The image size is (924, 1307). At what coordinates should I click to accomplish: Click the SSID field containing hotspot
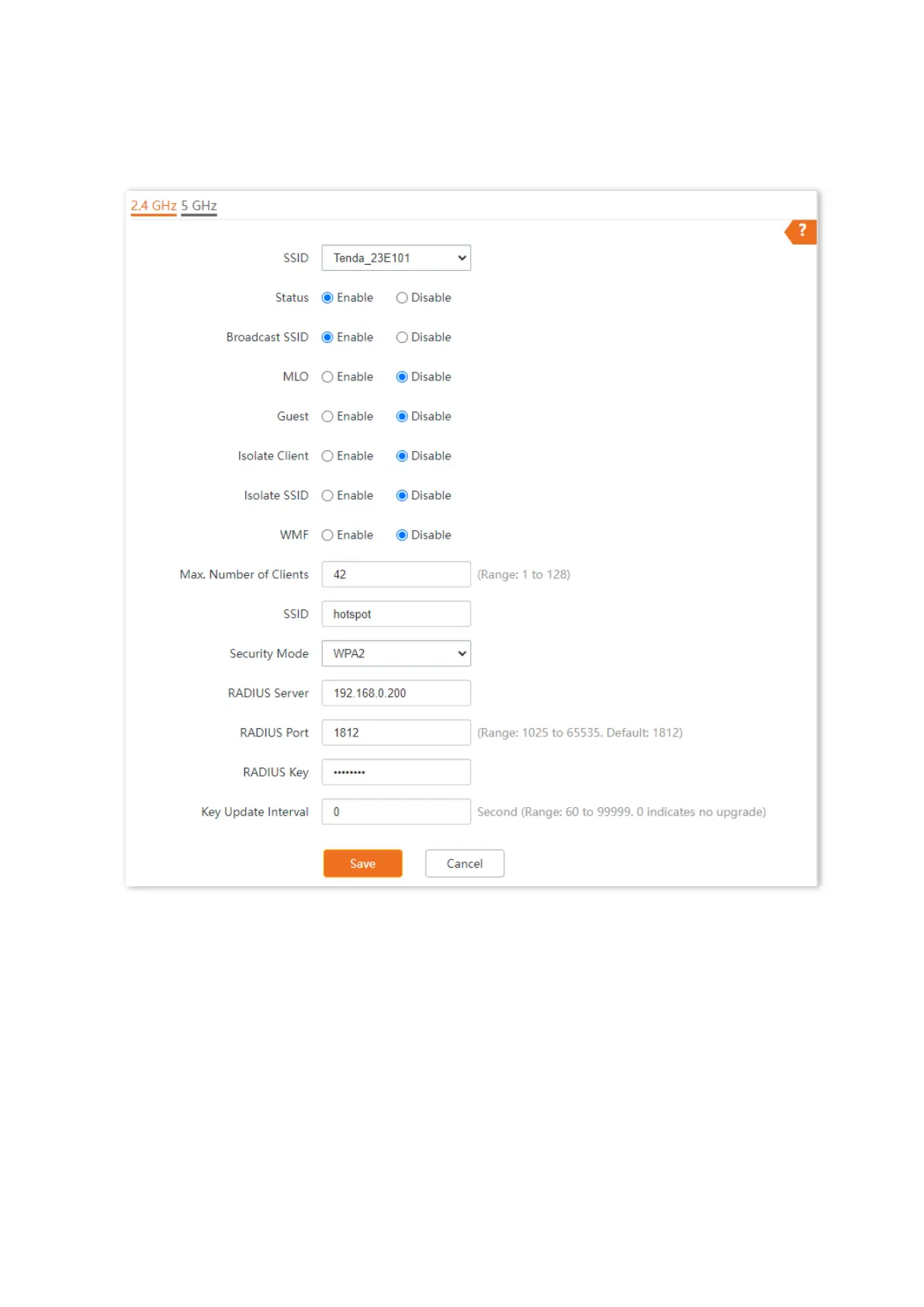(x=396, y=614)
